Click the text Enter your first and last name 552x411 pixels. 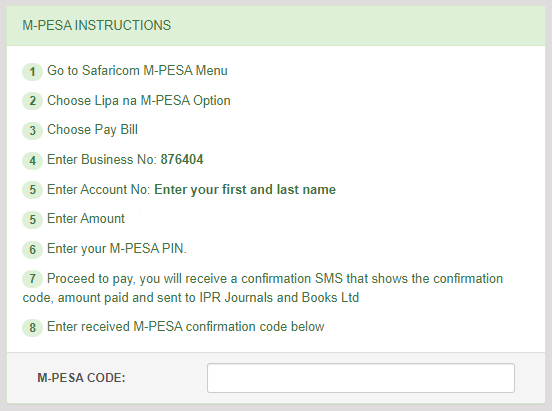[245, 189]
